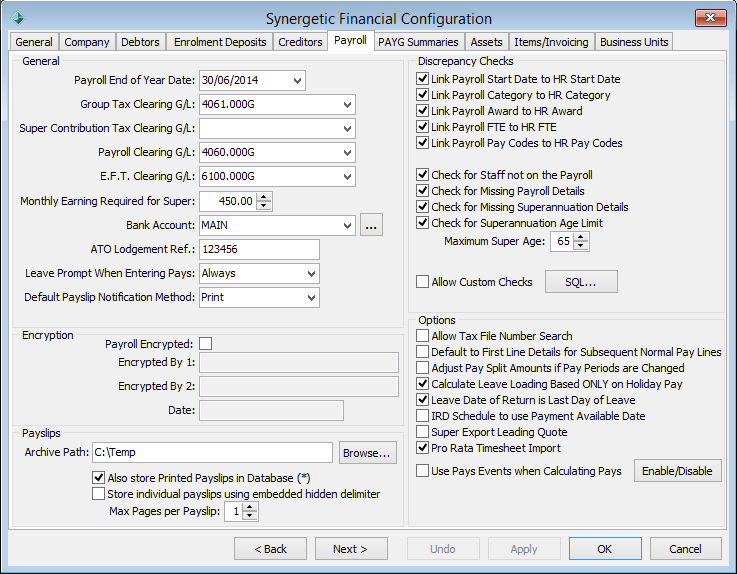This screenshot has width=737, height=574.
Task: Click the Maximum Super Age value field
Action: click(563, 242)
